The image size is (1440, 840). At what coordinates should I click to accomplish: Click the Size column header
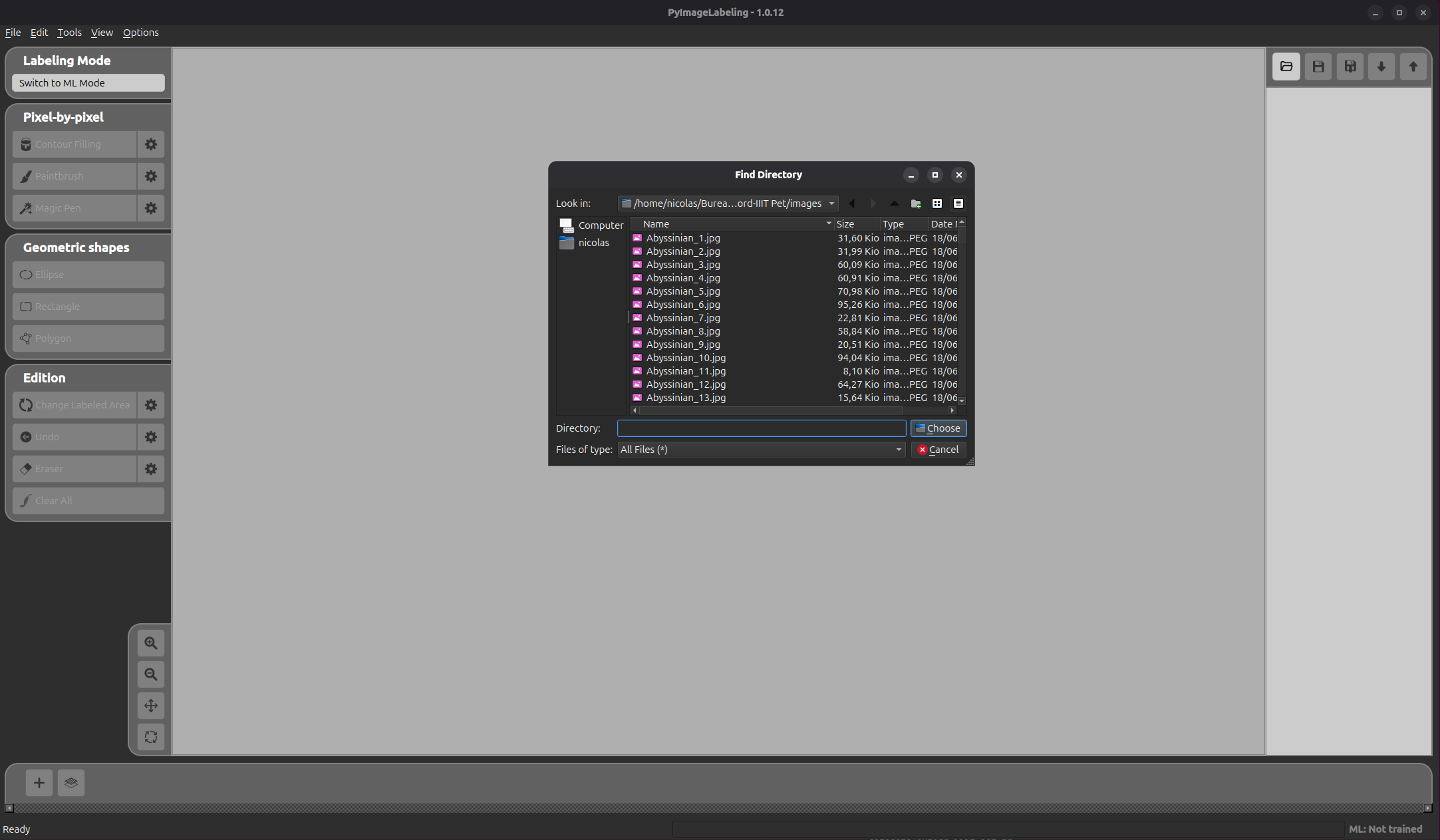(857, 224)
